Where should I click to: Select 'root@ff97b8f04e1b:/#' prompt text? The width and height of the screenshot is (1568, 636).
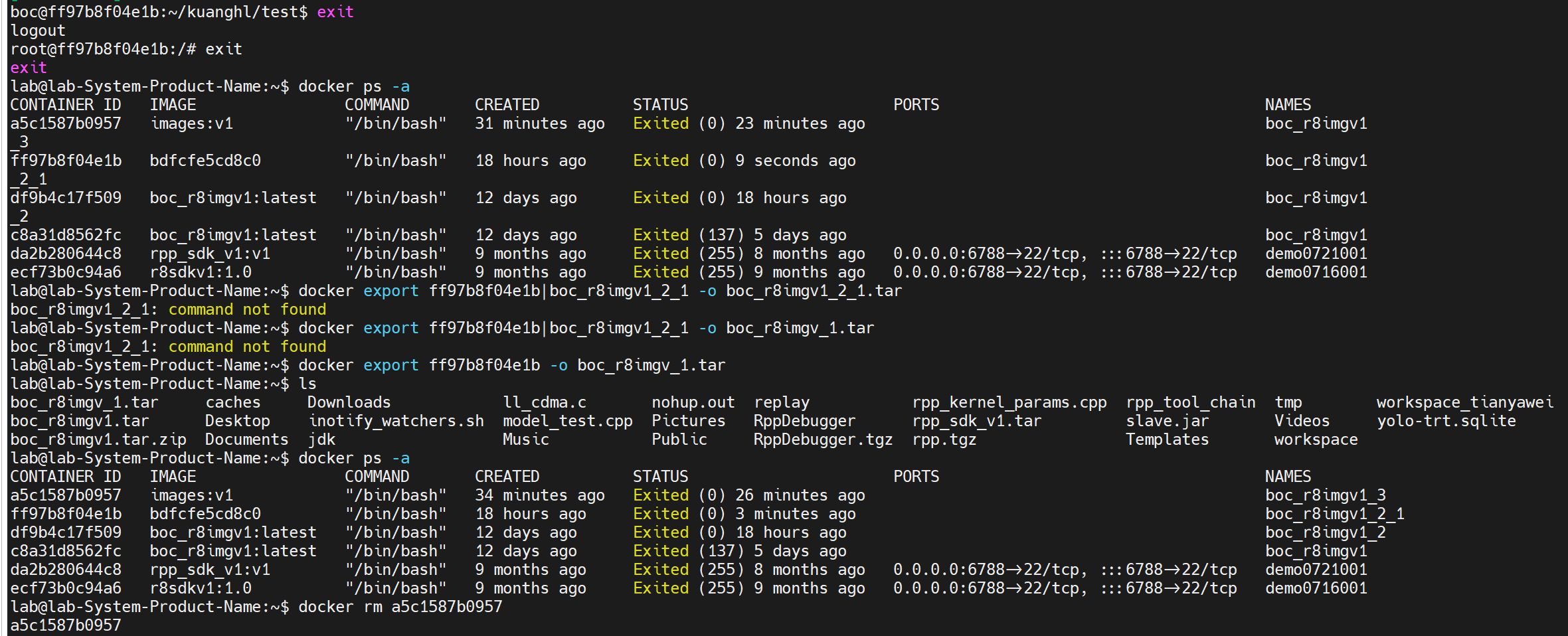click(103, 49)
